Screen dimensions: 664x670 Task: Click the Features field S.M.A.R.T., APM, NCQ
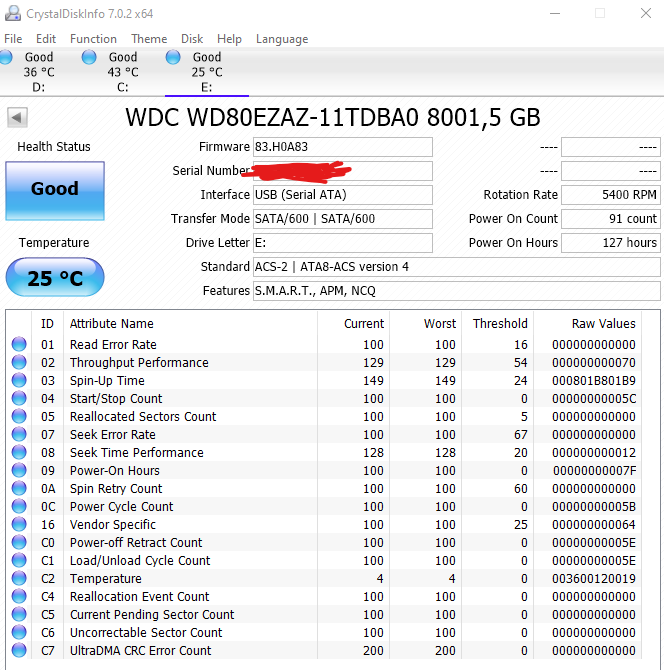[x=457, y=291]
